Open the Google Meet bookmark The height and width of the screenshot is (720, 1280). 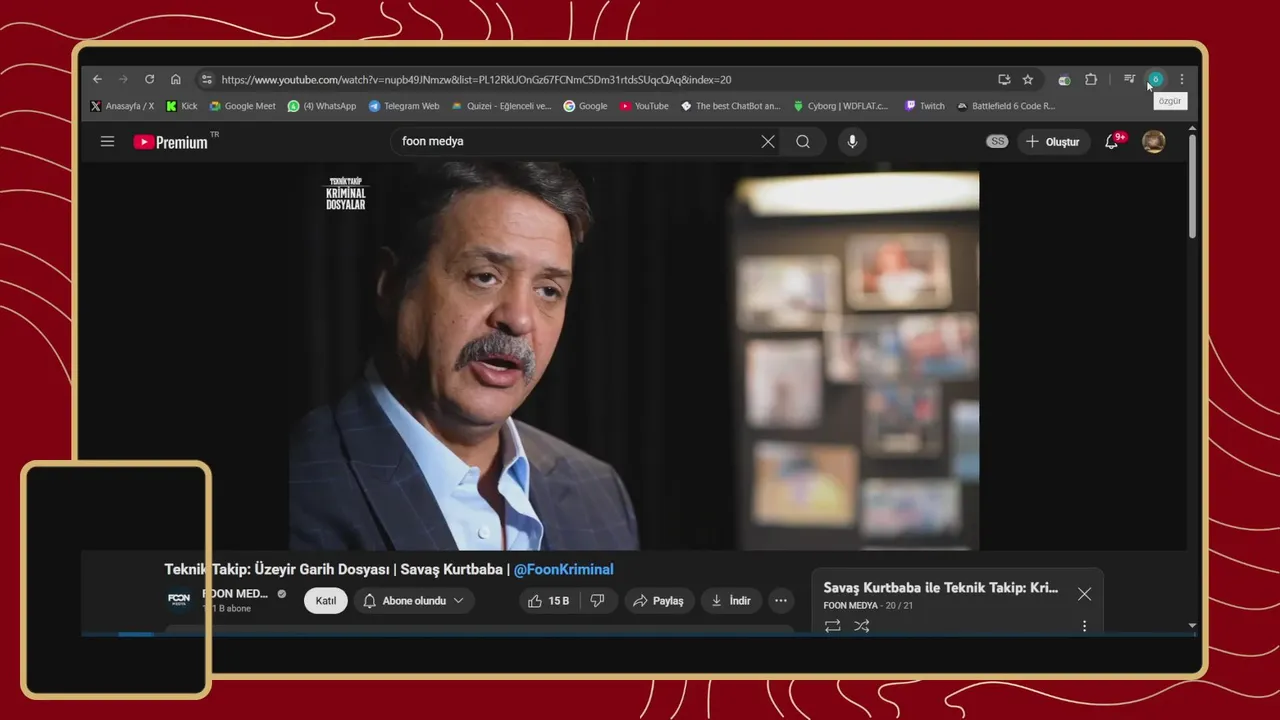point(242,106)
